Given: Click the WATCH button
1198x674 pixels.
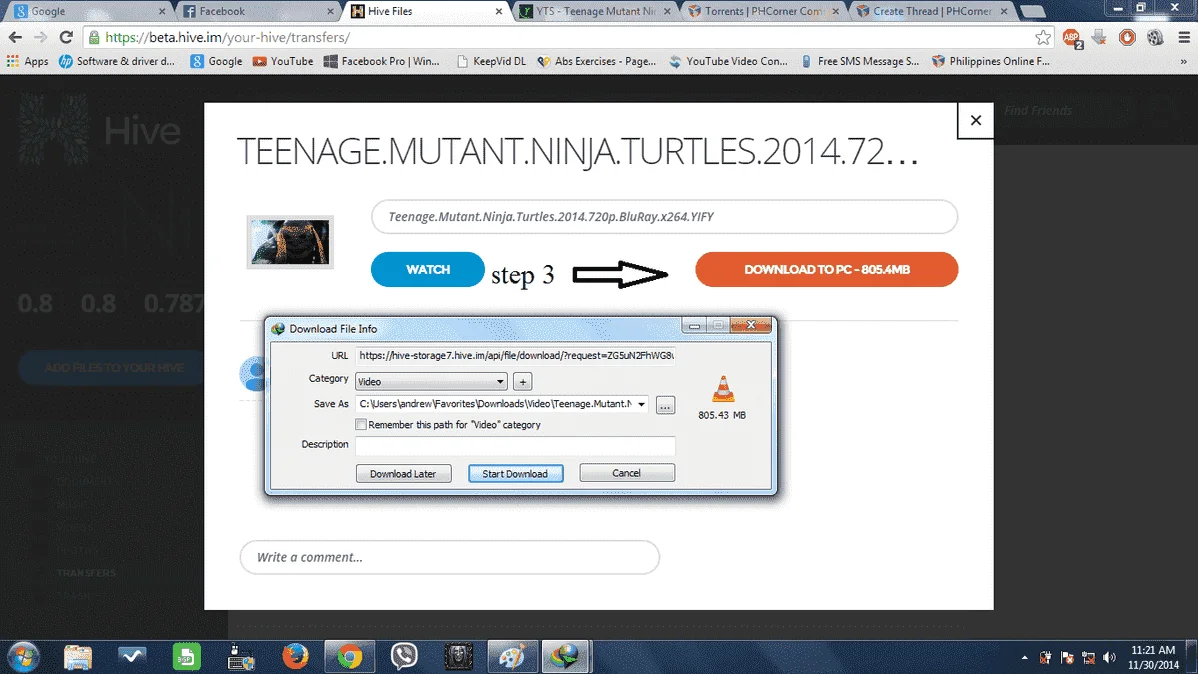Looking at the screenshot, I should pos(428,270).
